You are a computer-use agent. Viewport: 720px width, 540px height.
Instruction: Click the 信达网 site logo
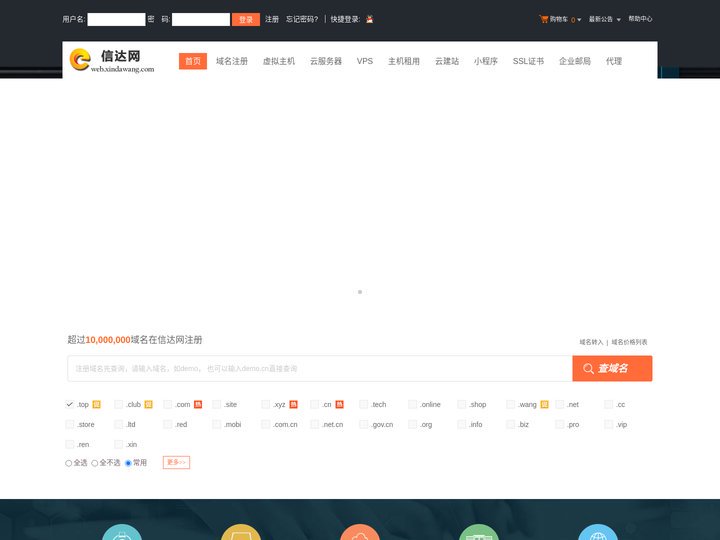112,61
